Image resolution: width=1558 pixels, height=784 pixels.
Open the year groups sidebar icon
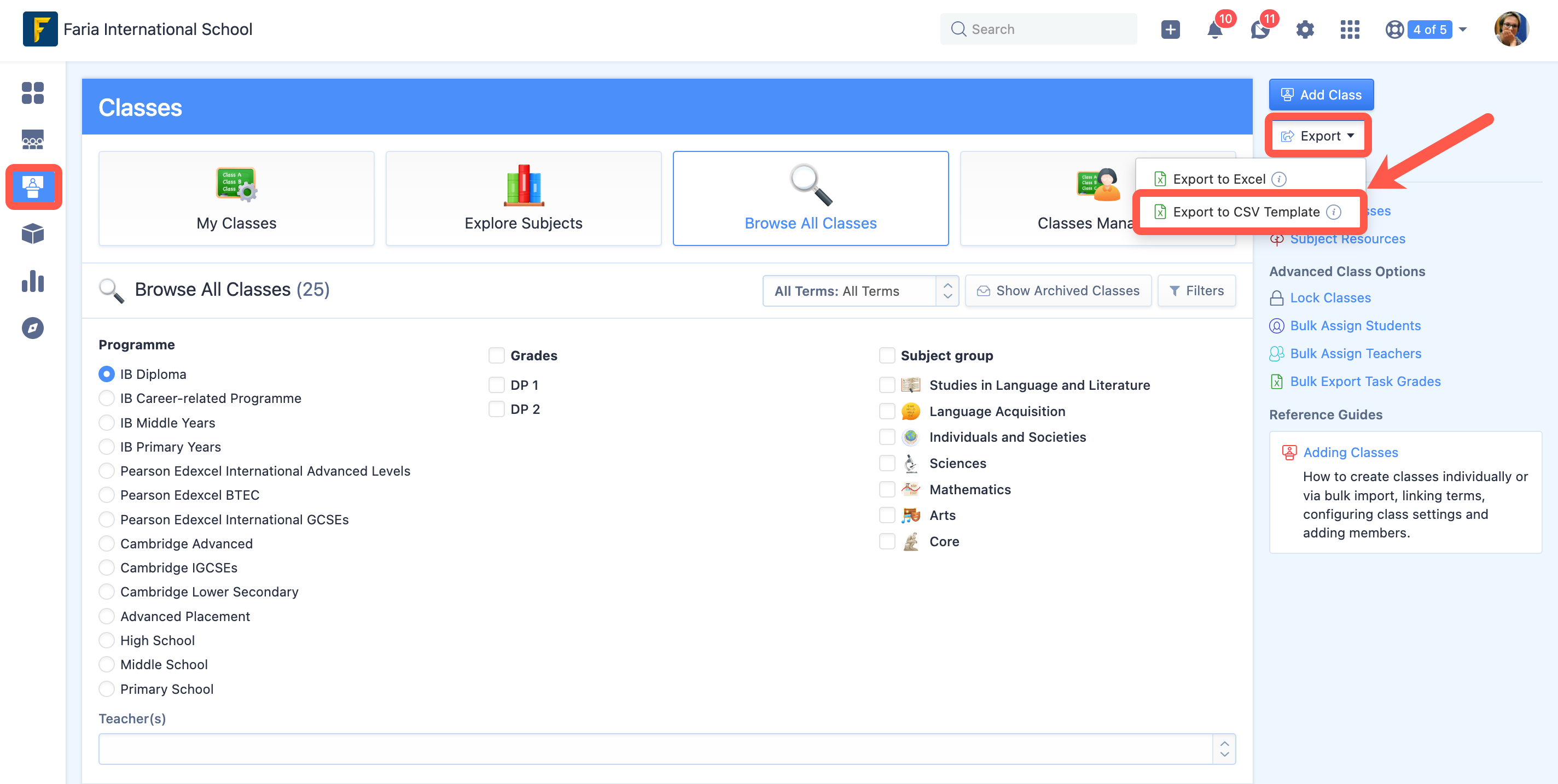point(33,139)
